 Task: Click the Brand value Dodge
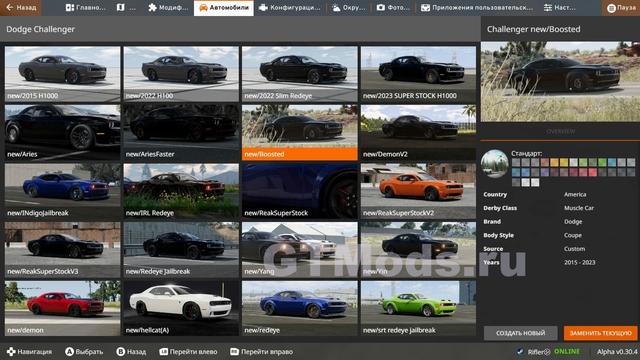[x=573, y=222]
